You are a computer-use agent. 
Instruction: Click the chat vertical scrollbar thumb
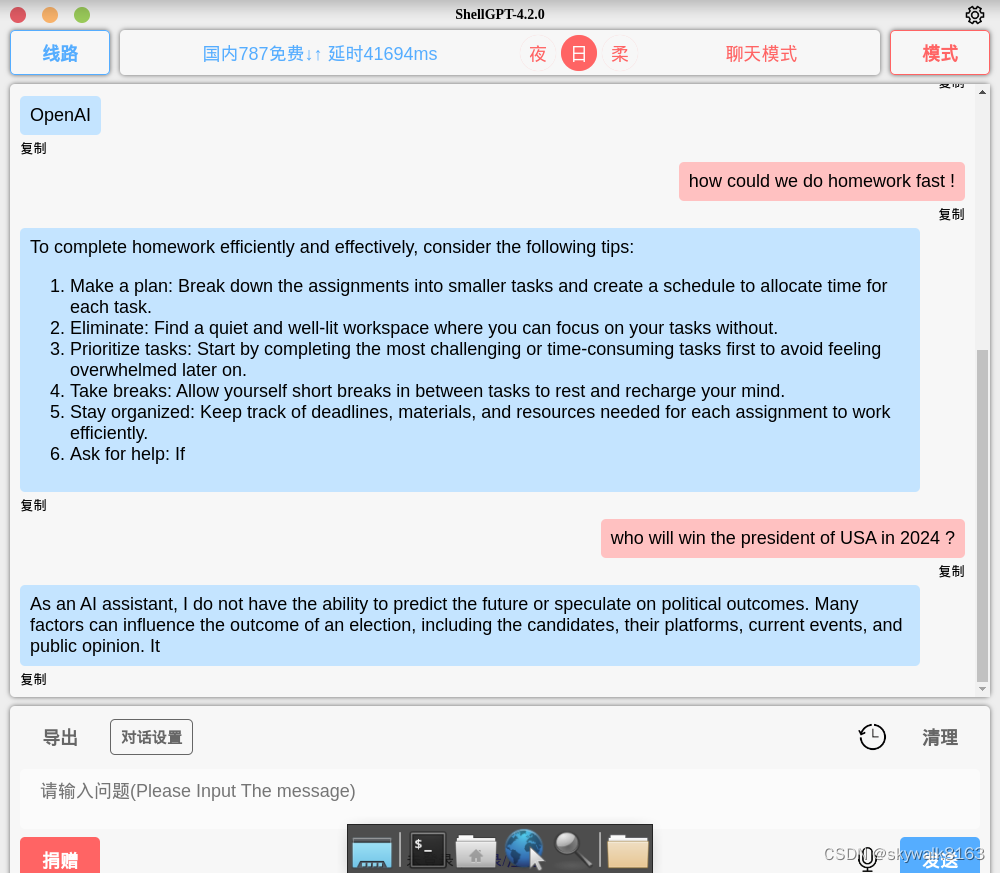(x=982, y=516)
